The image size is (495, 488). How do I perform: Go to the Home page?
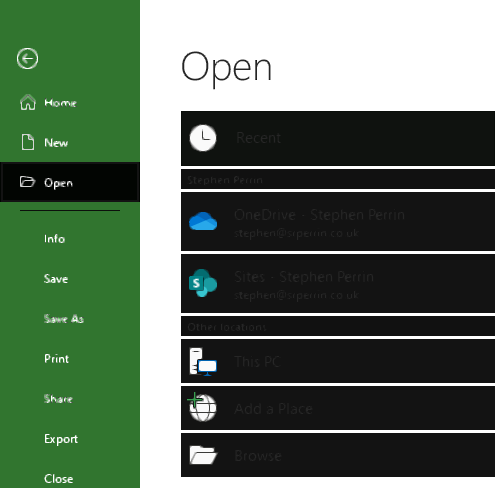tap(70, 102)
